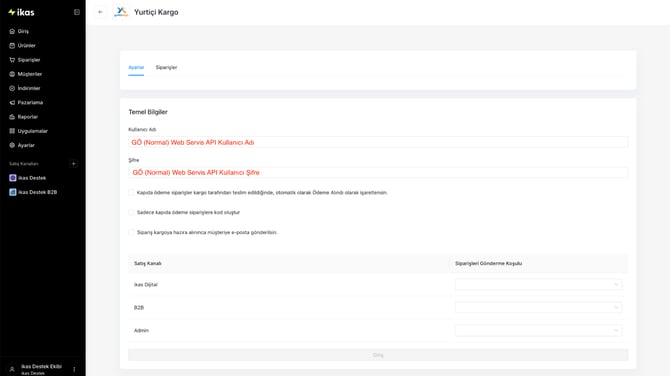Viewport: 670px width, 376px height.
Task: Focus the Kullanıcı Adı input field
Action: pos(378,142)
